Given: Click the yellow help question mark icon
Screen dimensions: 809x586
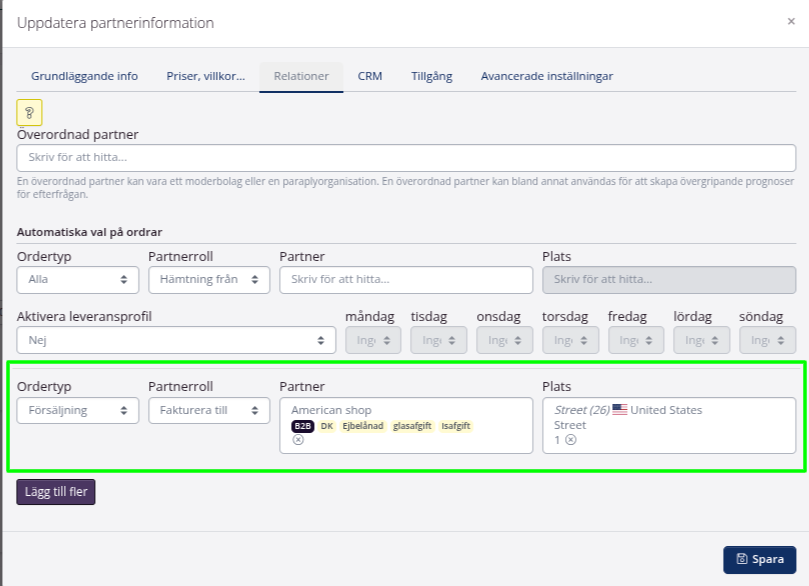Looking at the screenshot, I should click(x=29, y=112).
